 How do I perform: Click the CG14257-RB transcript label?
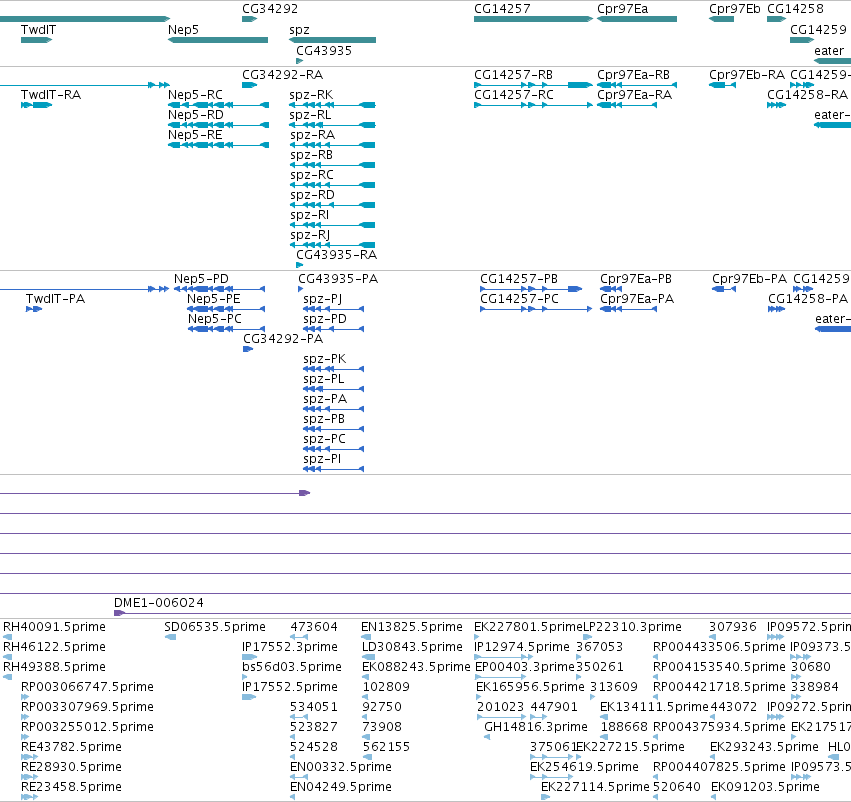tap(513, 75)
